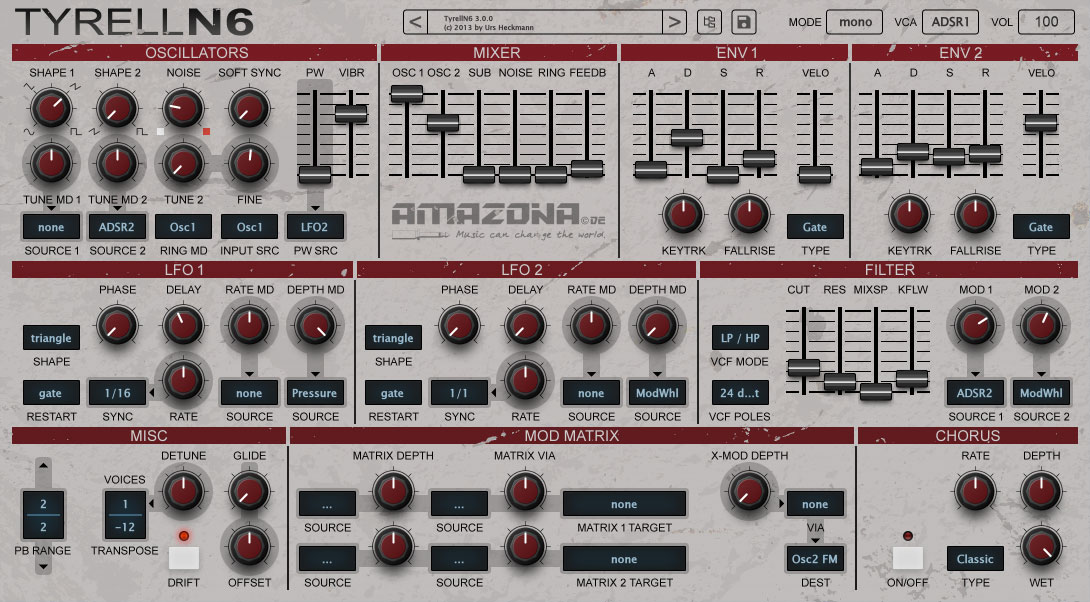Click the VOICES / TRANSPOSE value box
This screenshot has height=602, width=1090.
(x=125, y=515)
